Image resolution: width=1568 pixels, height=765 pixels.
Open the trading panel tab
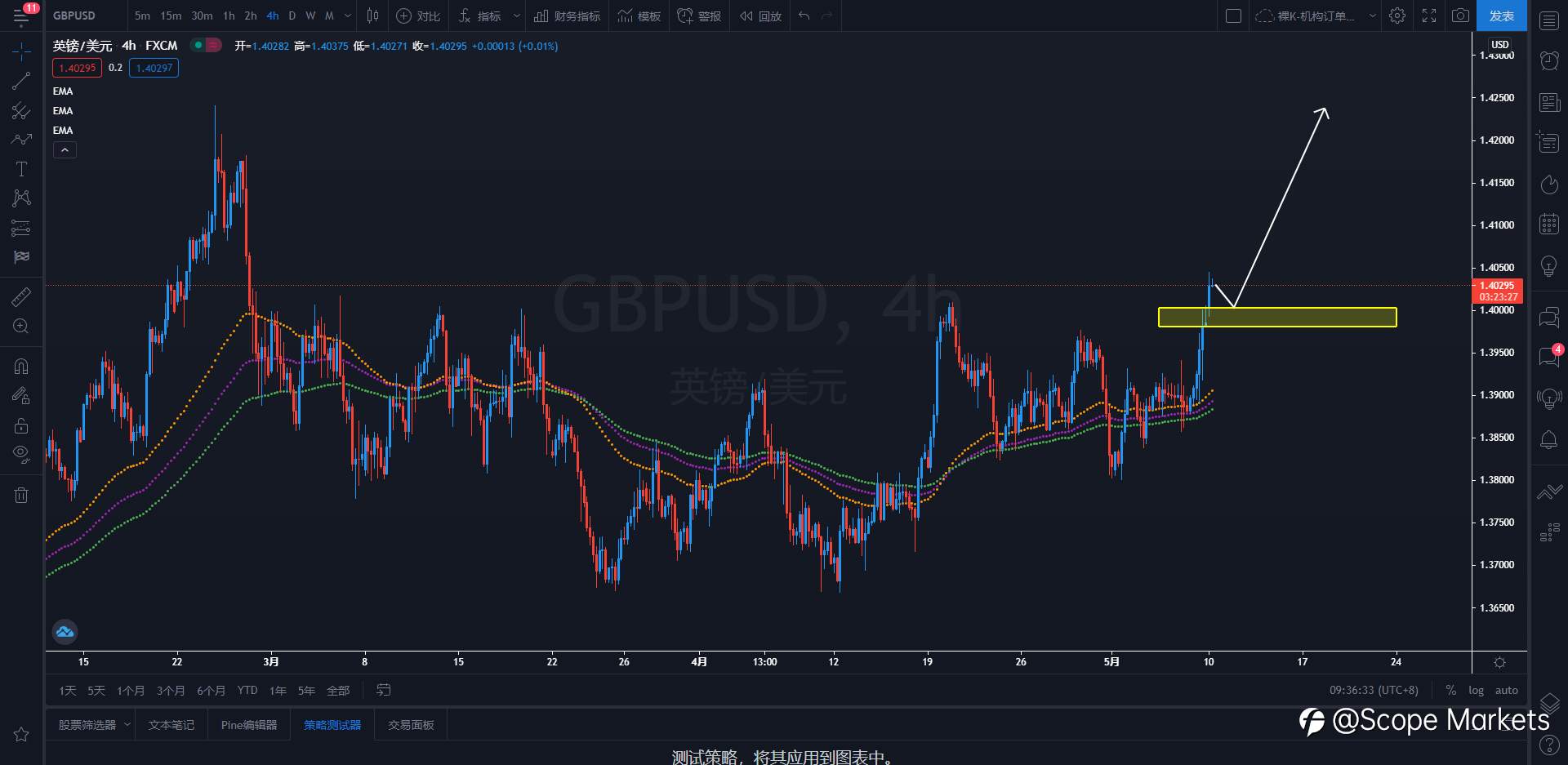[x=411, y=725]
